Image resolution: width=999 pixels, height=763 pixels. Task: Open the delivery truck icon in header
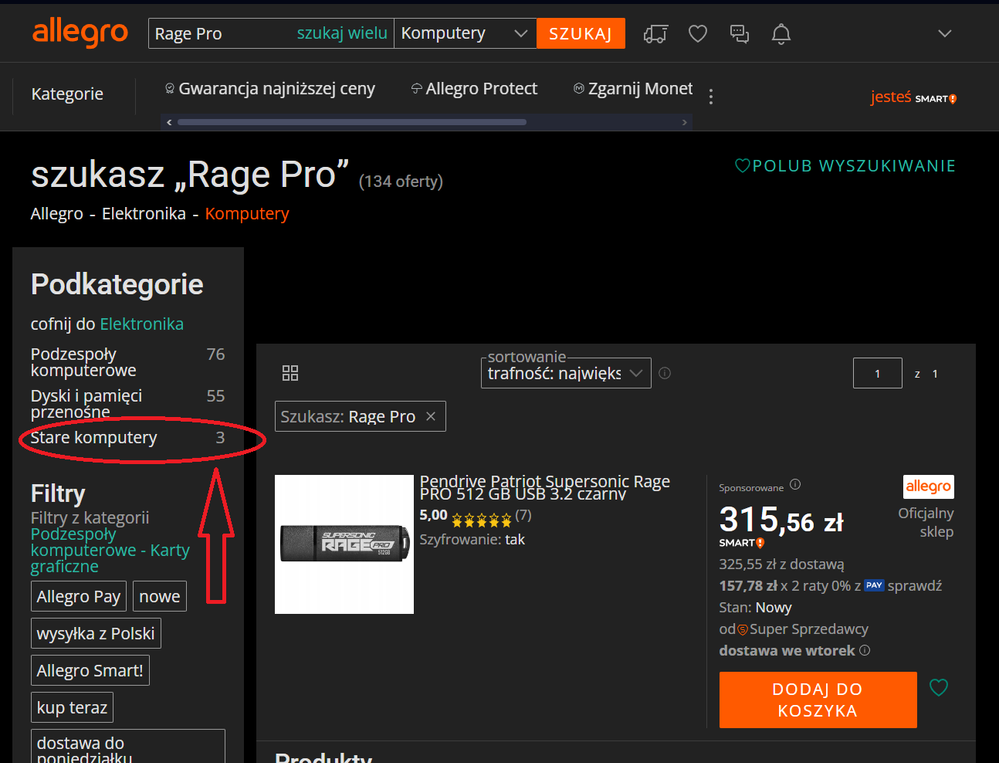656,34
